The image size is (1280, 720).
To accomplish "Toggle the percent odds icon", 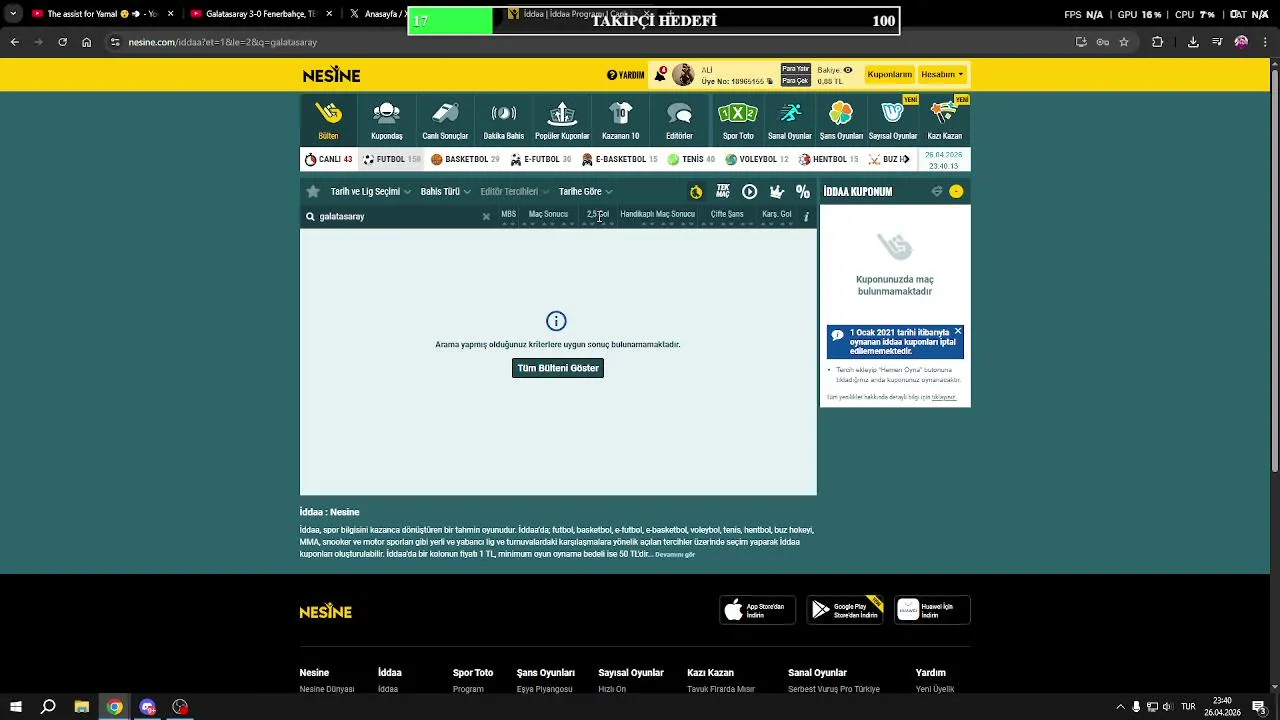I will 803,191.
